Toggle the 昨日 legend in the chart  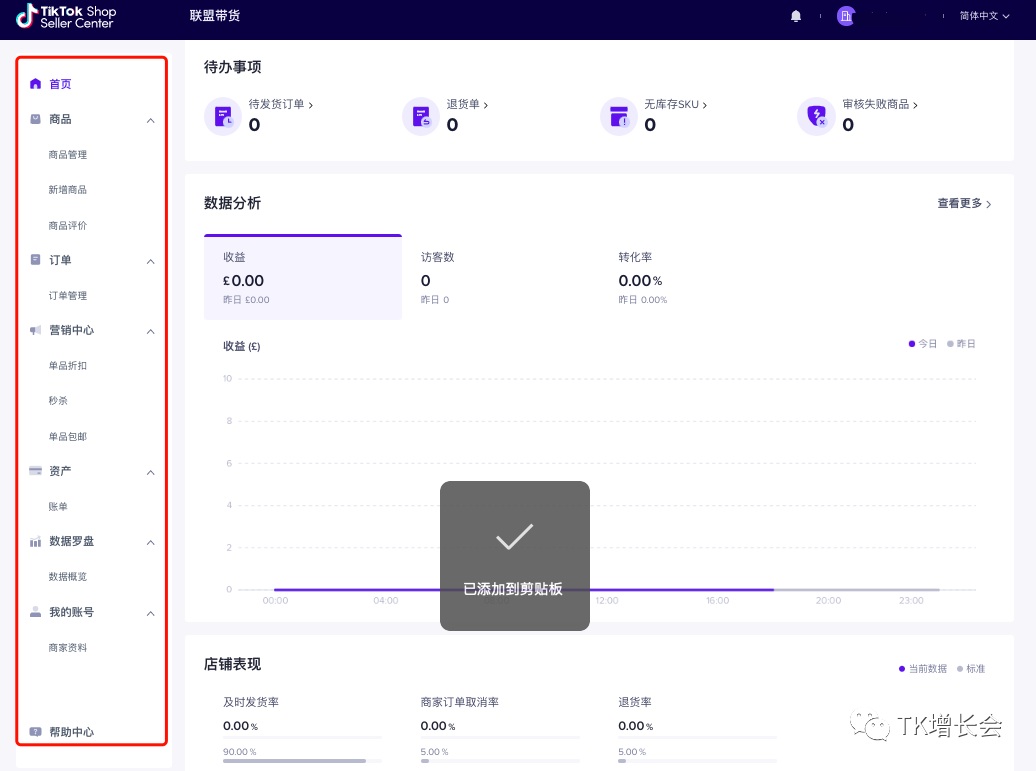pyautogui.click(x=961, y=343)
